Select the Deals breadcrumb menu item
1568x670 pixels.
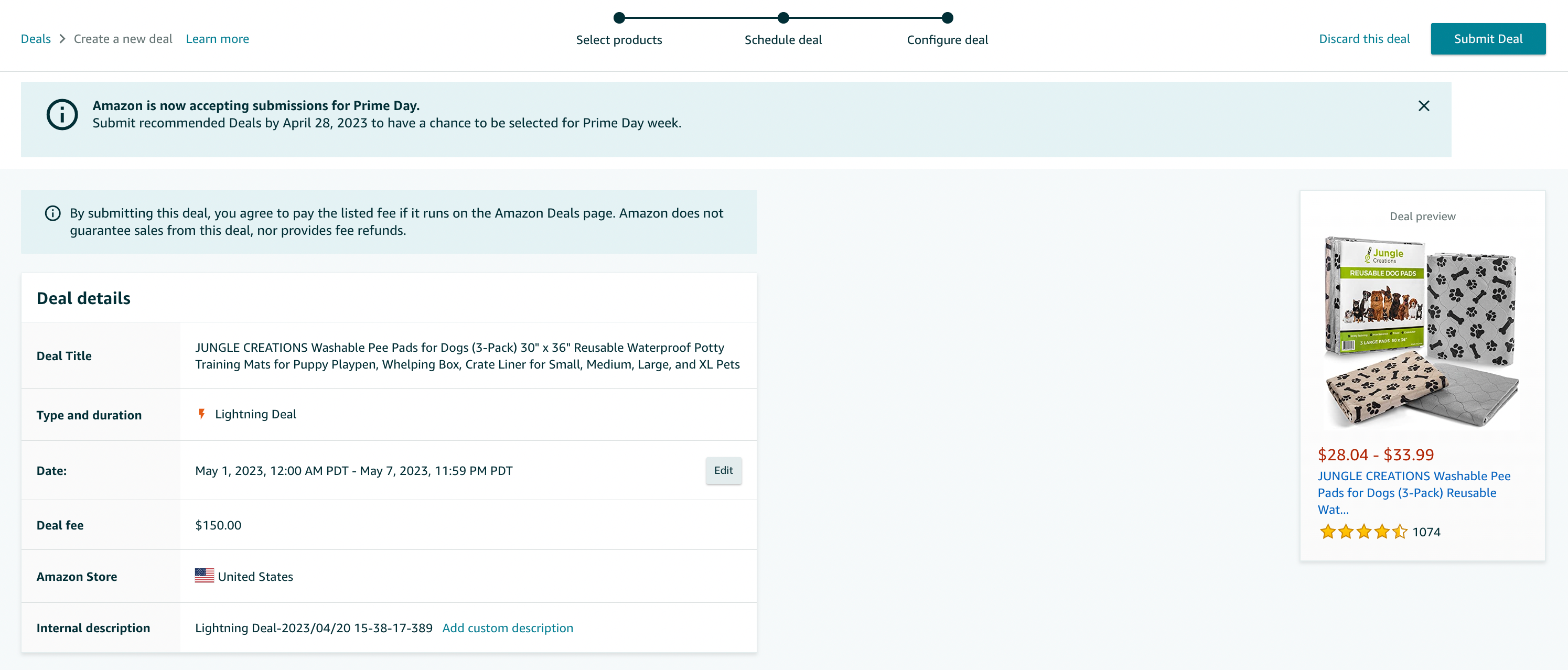36,38
